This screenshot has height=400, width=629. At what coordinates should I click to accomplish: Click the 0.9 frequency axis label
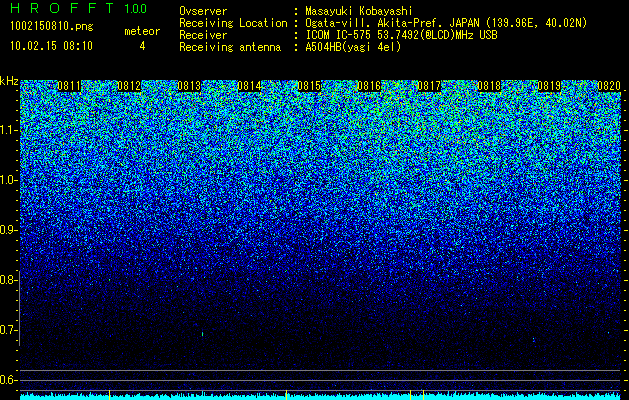click(9, 230)
